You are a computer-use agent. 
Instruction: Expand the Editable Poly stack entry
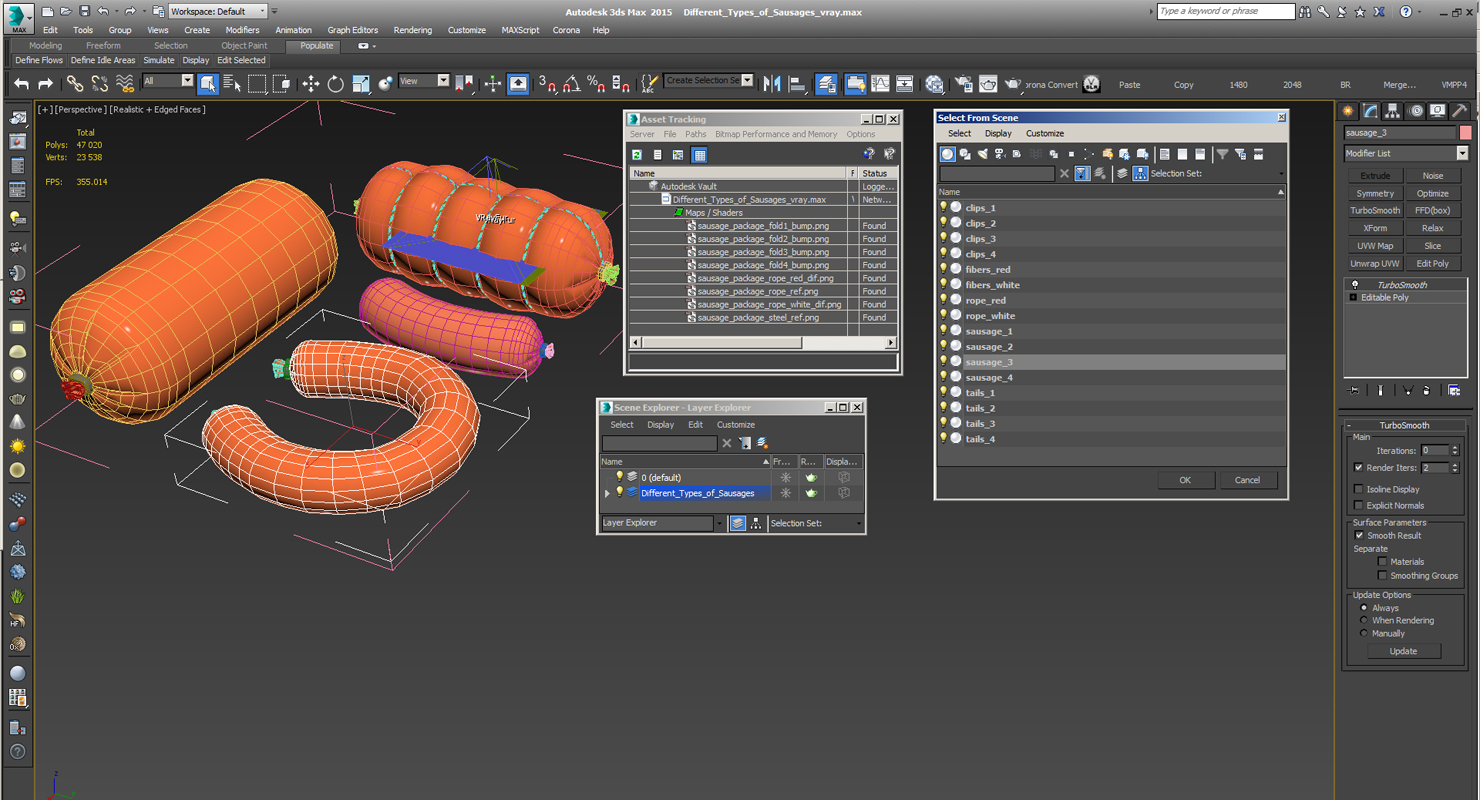1353,297
